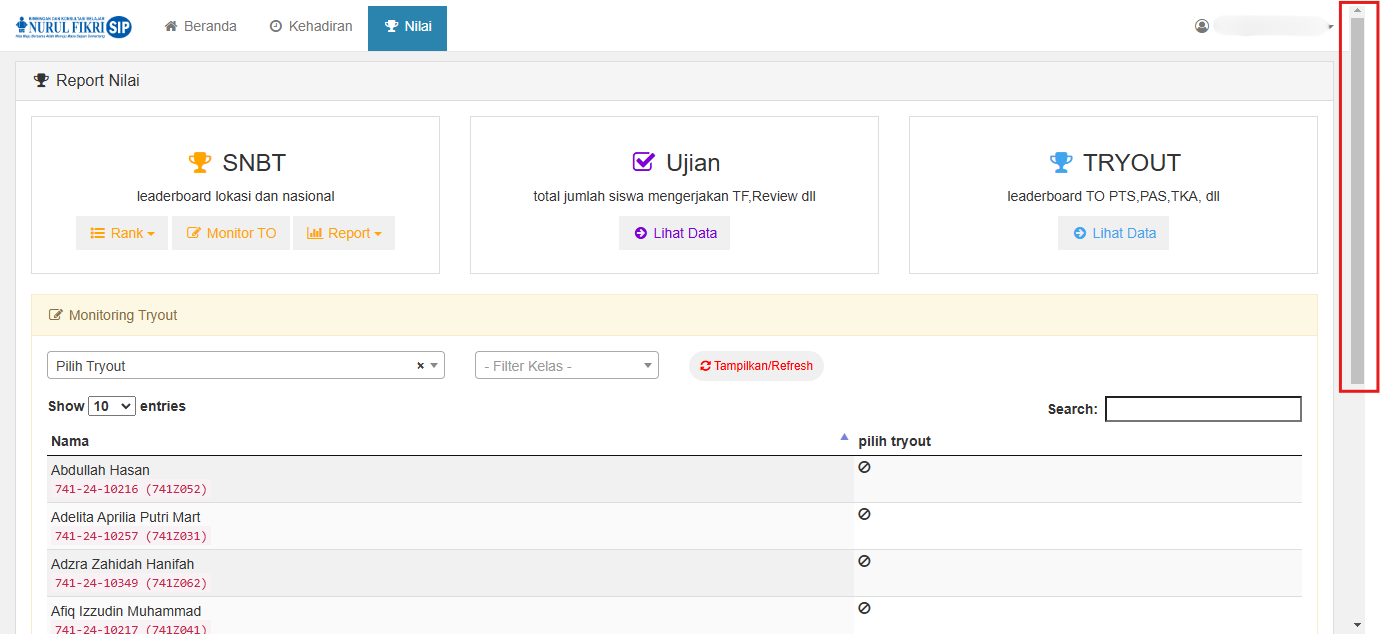
Task: Click the sort arrow in Nama column
Action: click(844, 437)
